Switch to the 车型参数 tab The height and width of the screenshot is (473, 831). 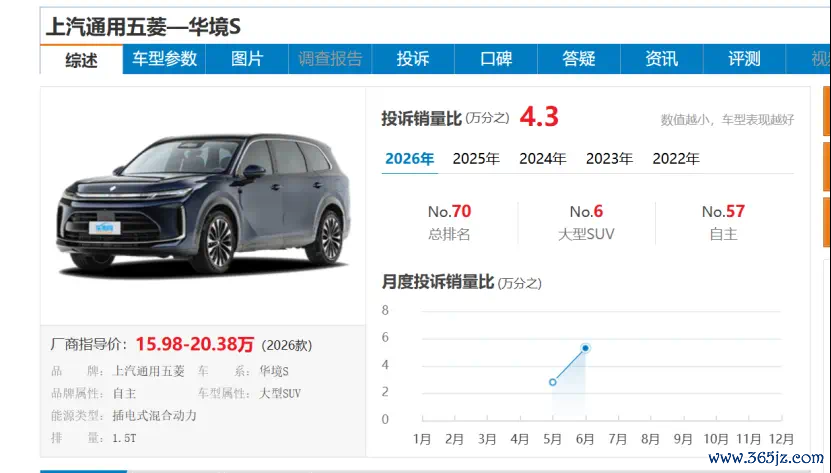(x=164, y=59)
